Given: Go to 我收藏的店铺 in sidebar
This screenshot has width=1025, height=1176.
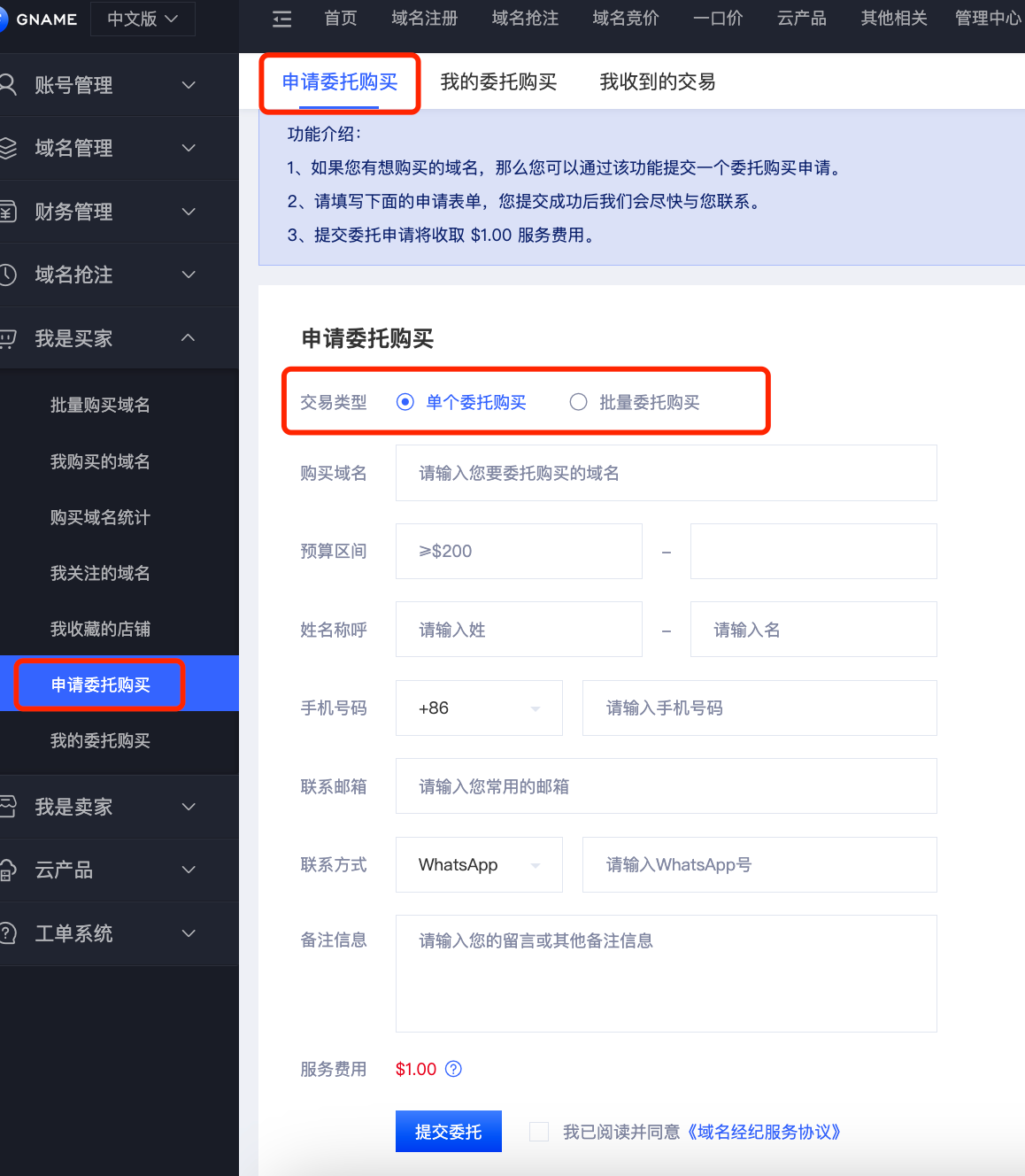Looking at the screenshot, I should tap(100, 629).
